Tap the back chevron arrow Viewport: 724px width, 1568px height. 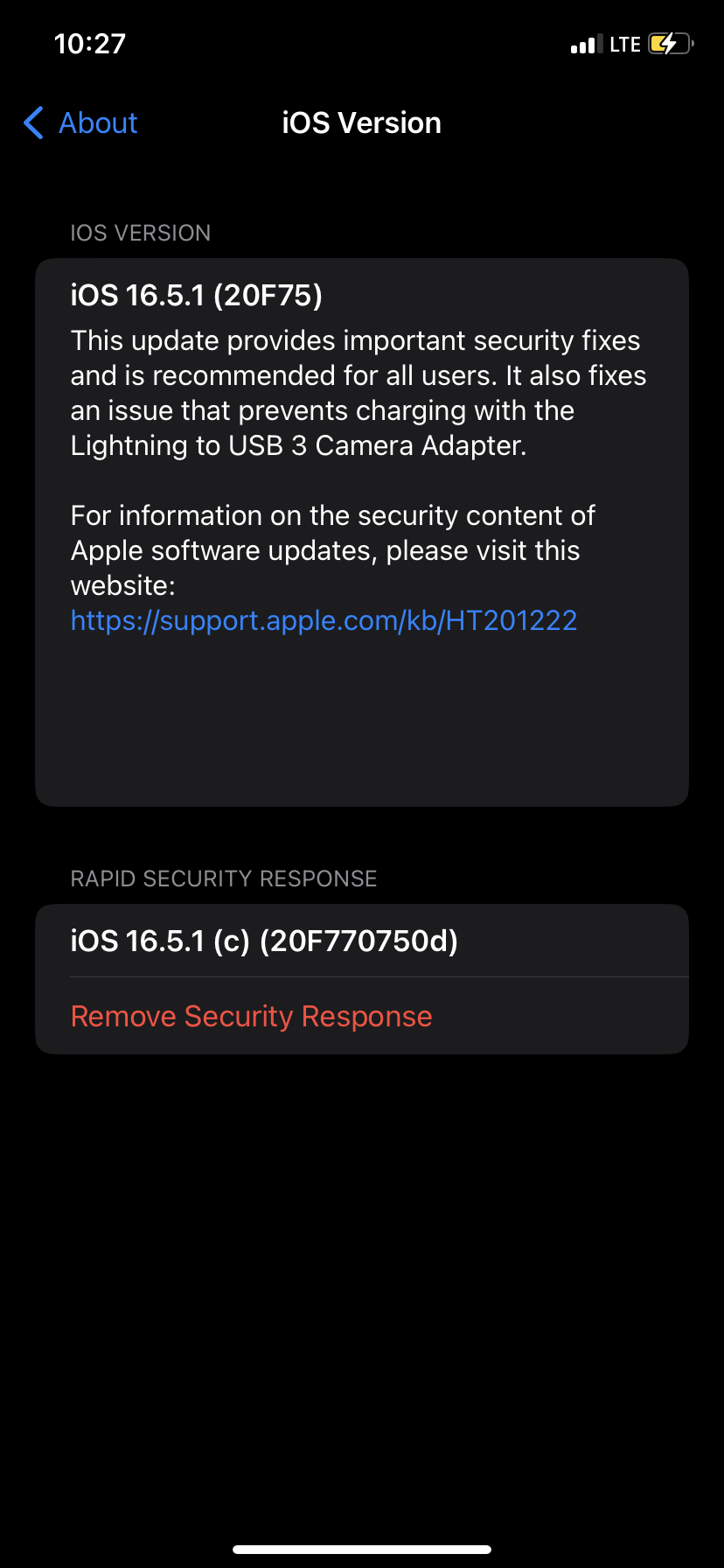pyautogui.click(x=34, y=123)
